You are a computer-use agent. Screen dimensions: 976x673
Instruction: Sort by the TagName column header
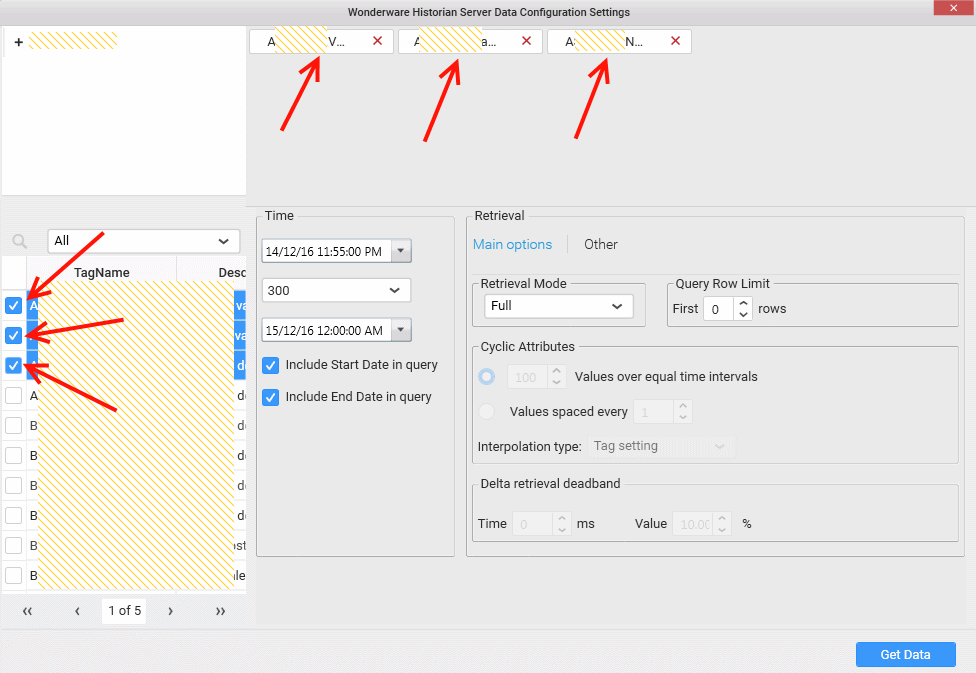click(101, 272)
